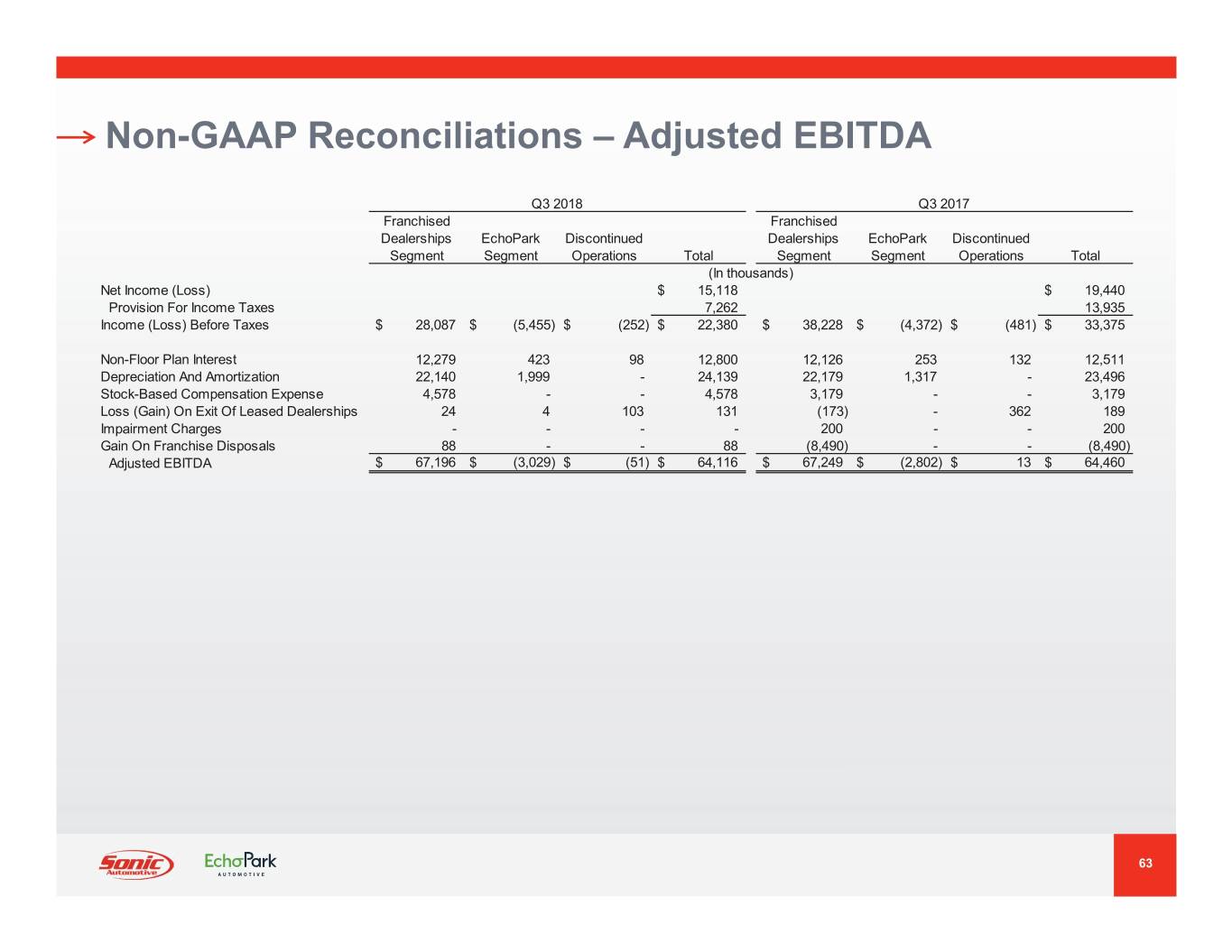Image resolution: width=1232 pixels, height=952 pixels.
Task: Click the Impairment Charges row label
Action: pos(161,429)
